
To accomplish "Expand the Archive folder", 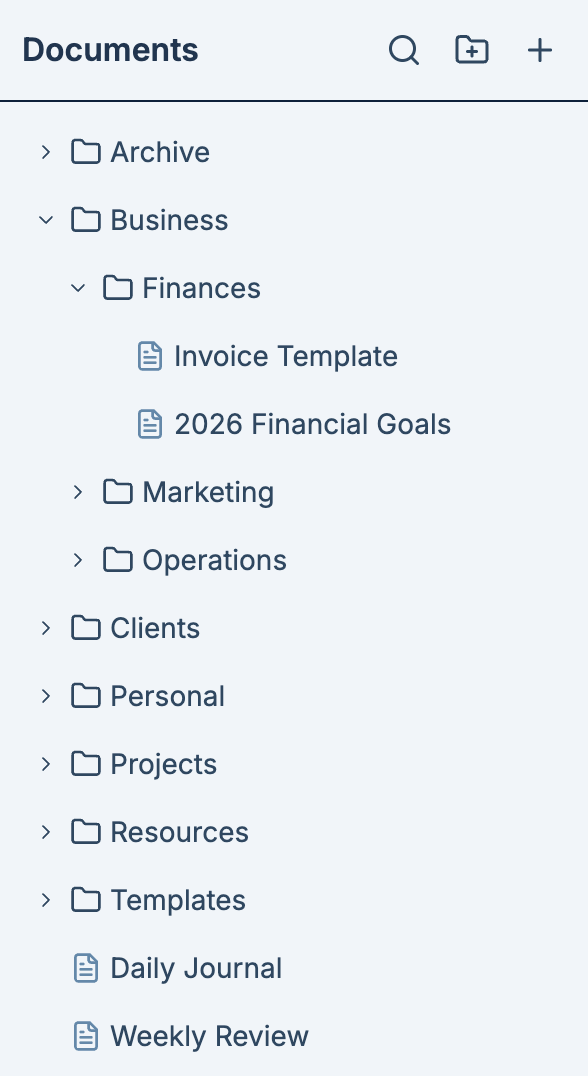I will coord(46,151).
